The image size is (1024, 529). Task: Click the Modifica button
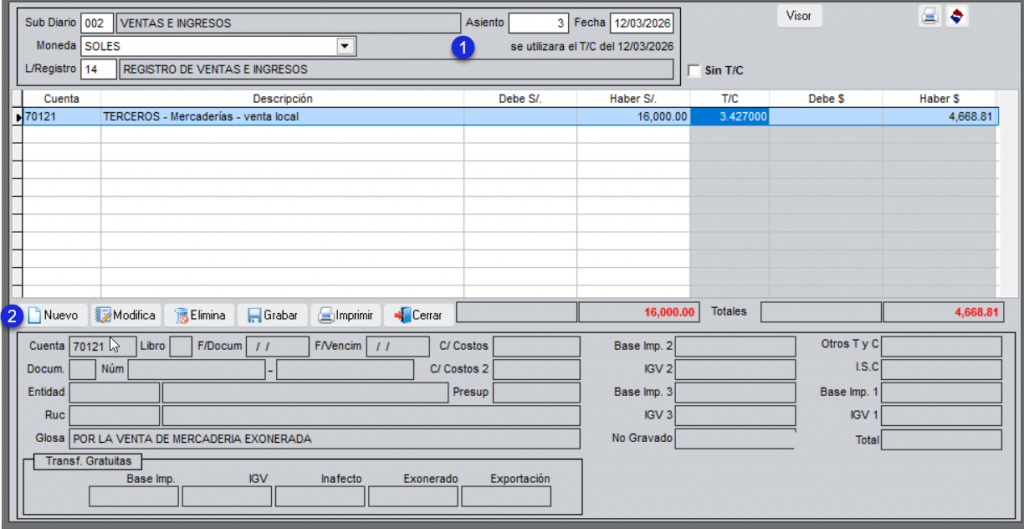[125, 315]
